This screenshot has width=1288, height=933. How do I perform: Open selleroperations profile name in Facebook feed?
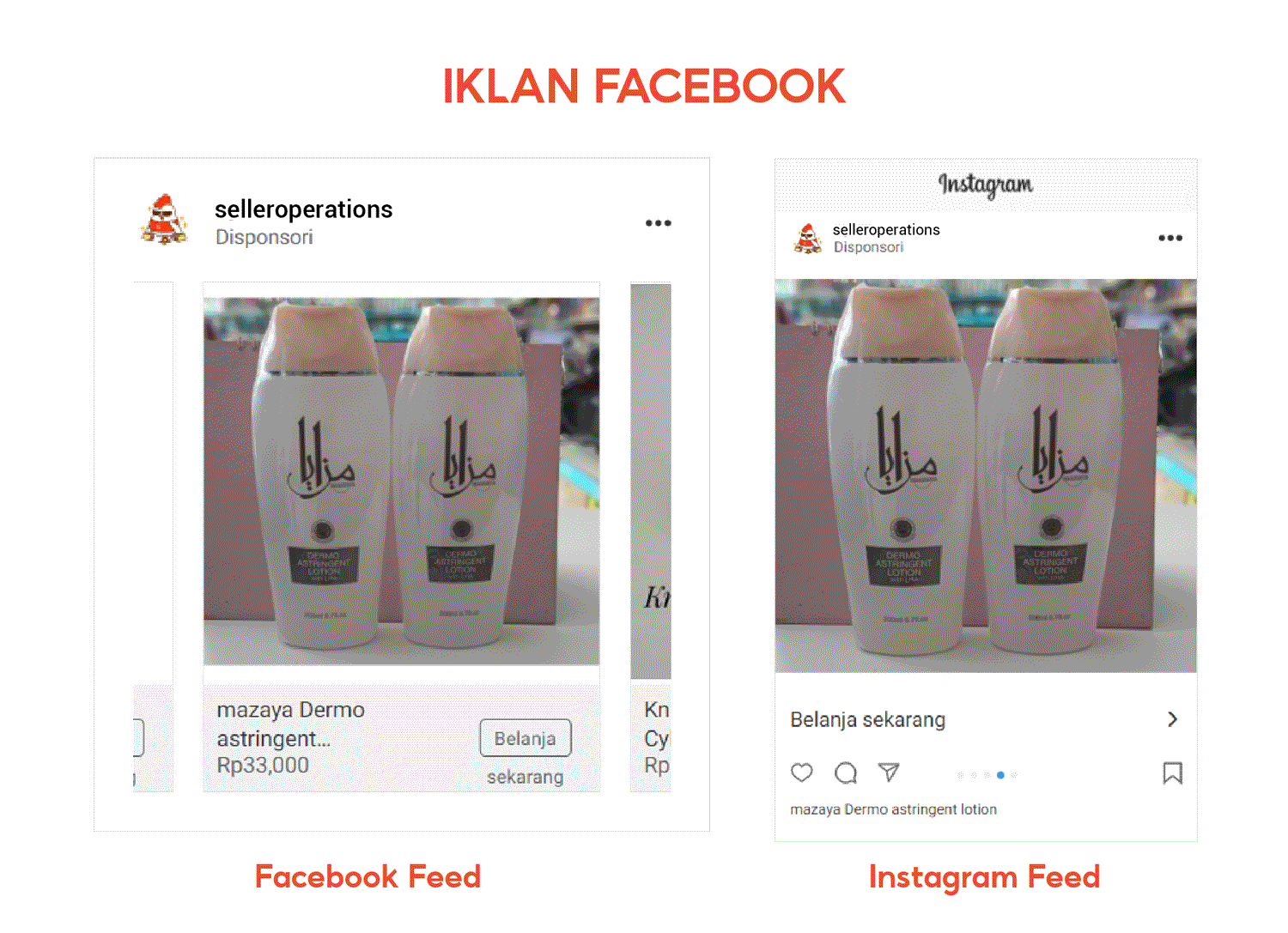303,209
